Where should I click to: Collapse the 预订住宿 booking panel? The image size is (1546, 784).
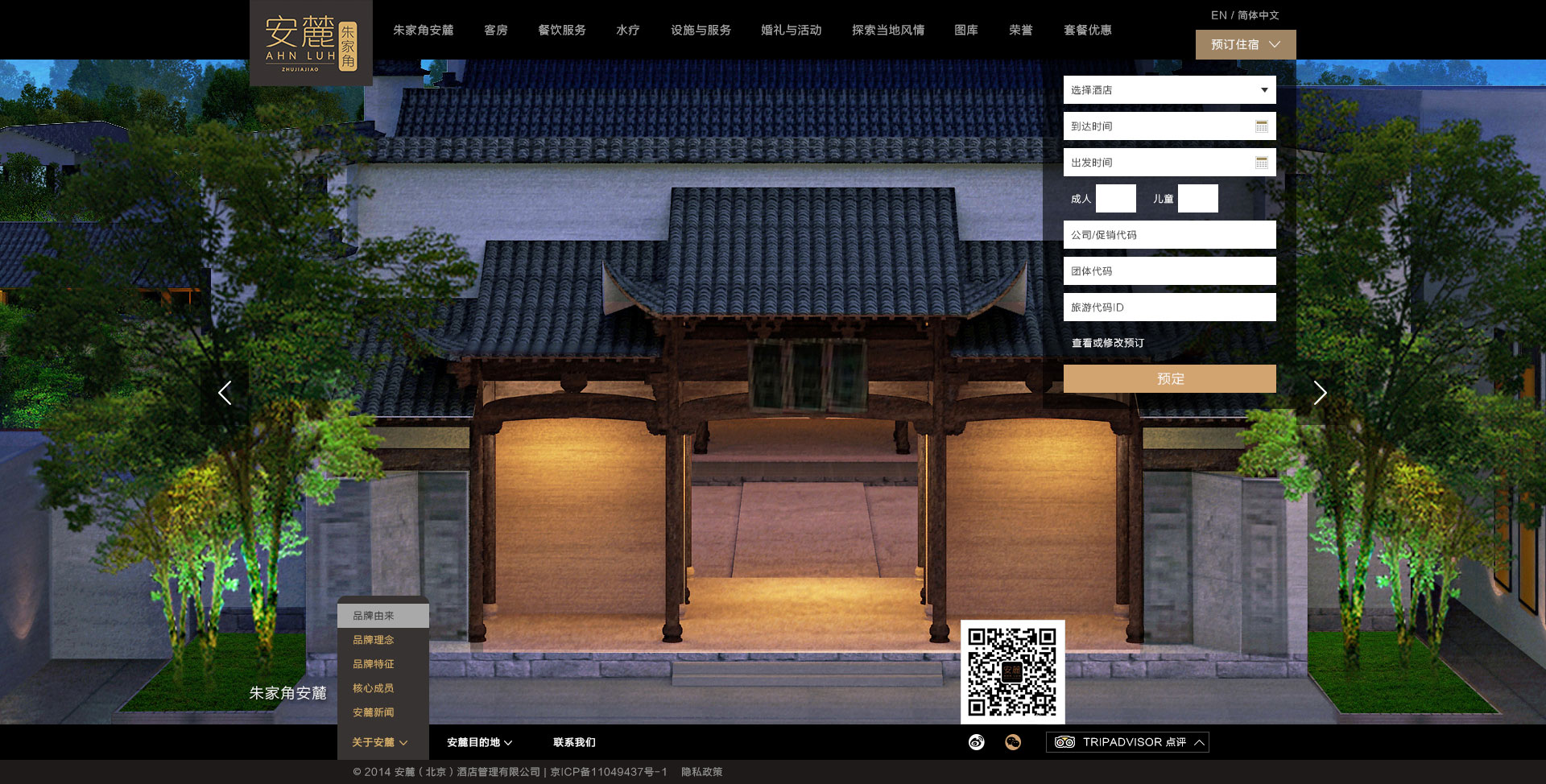click(x=1245, y=44)
